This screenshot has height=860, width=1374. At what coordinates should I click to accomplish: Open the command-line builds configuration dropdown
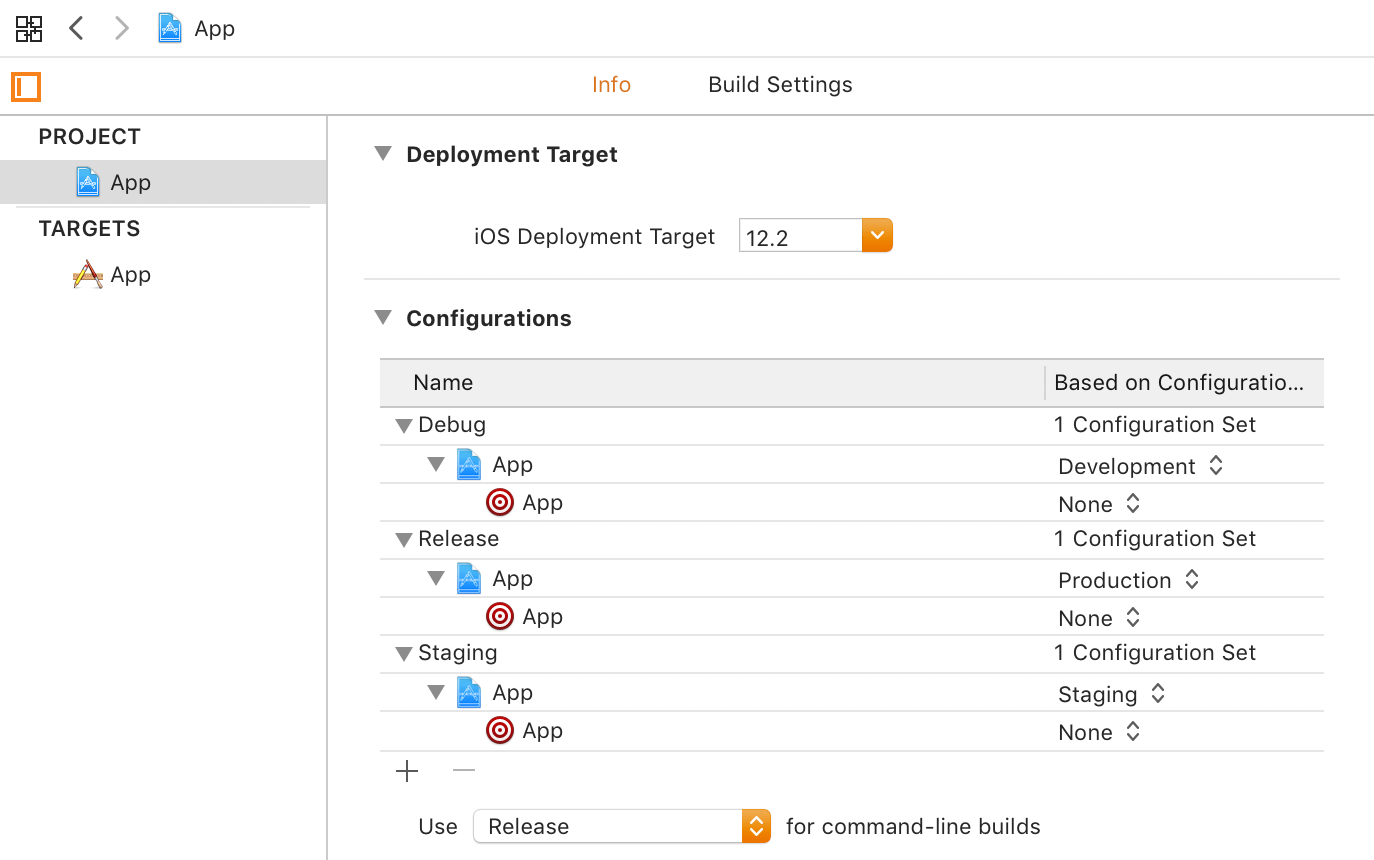(621, 826)
